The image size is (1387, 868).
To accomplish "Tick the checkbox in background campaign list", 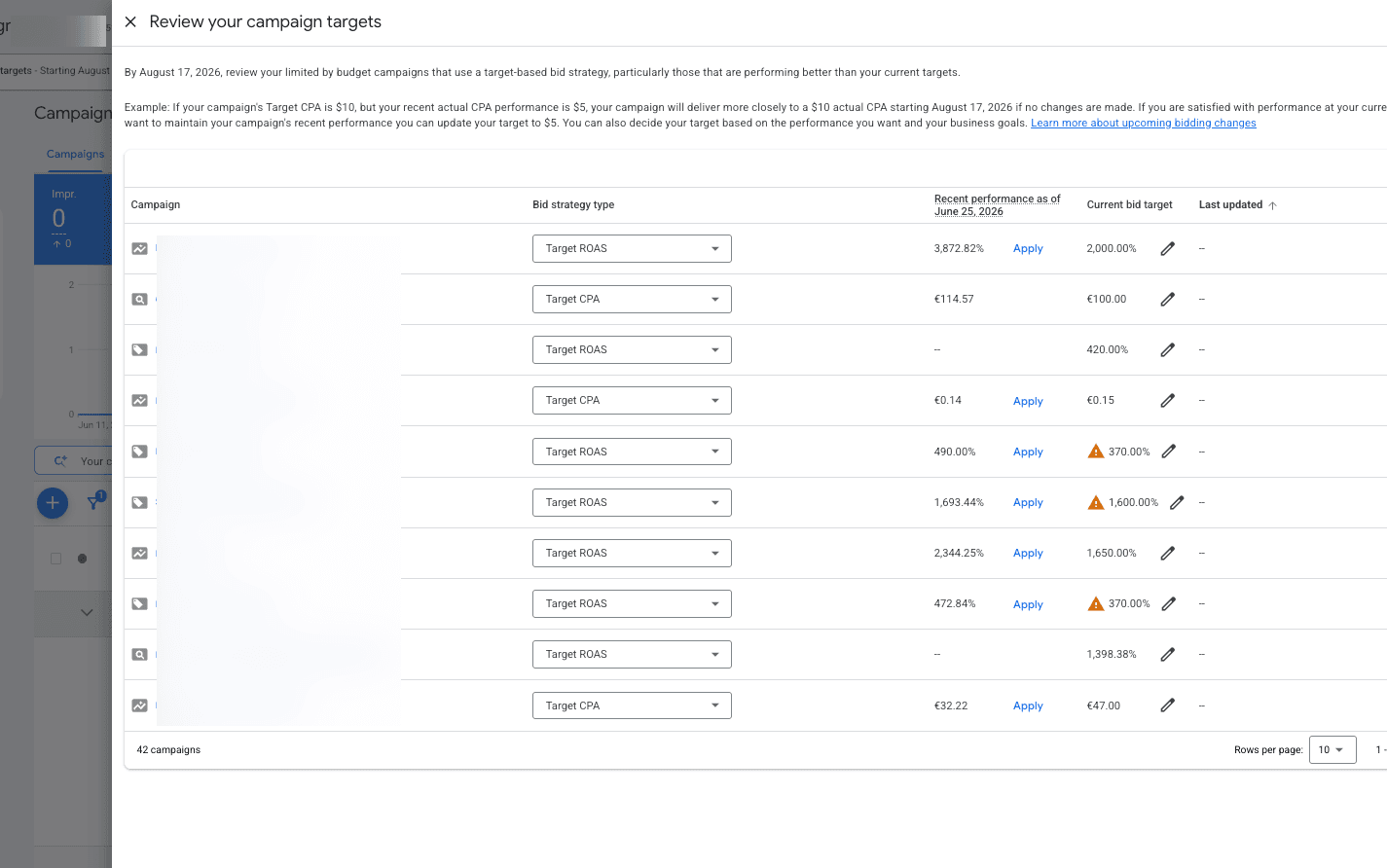I will 55,559.
